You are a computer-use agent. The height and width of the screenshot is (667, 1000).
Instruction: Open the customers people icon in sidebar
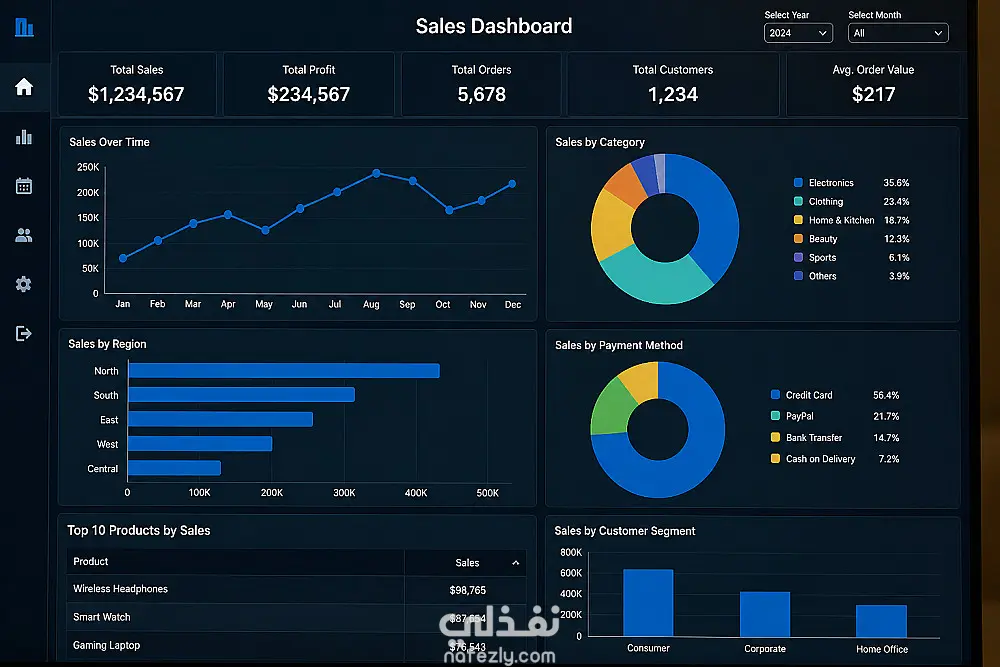(x=24, y=235)
